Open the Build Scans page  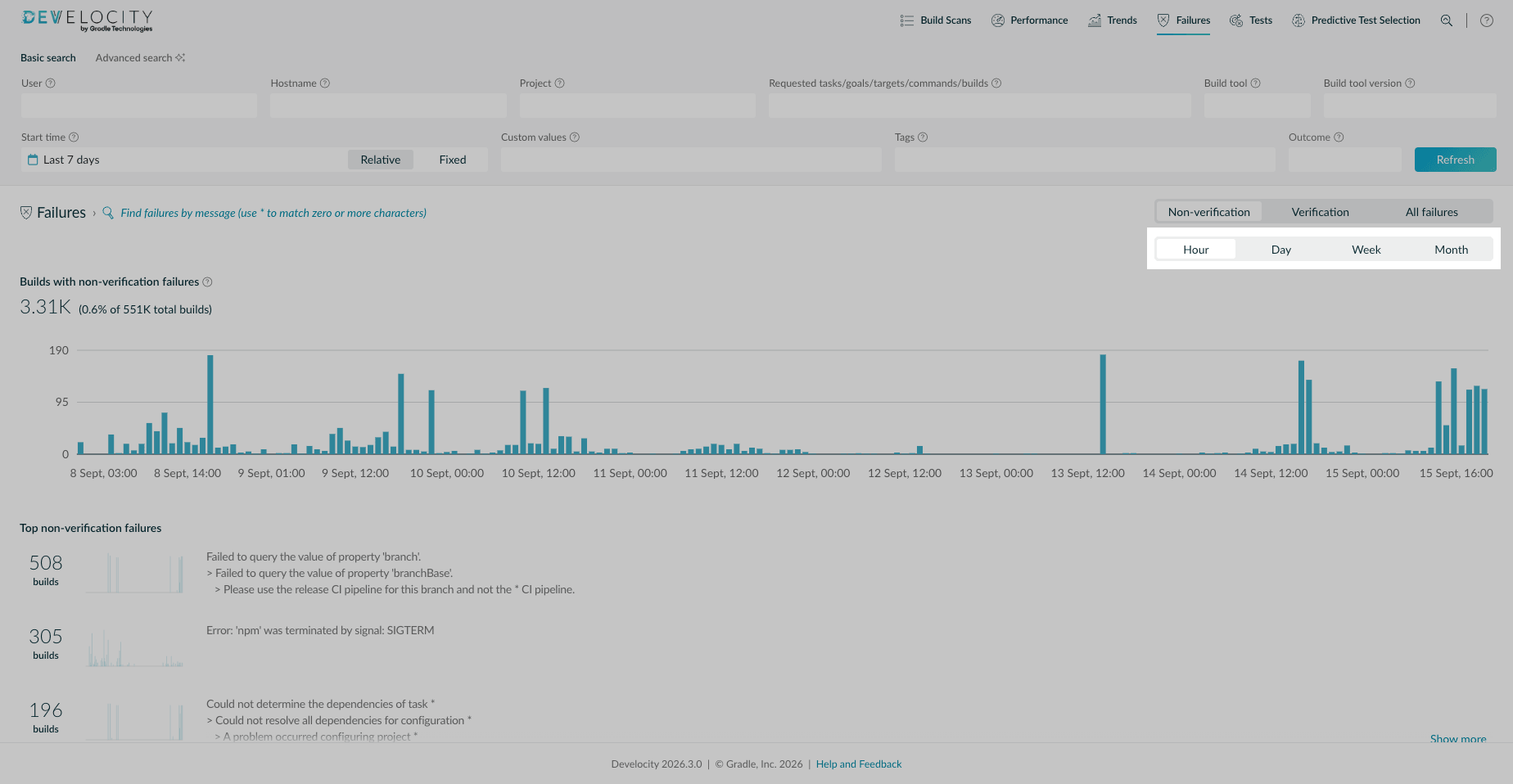tap(936, 20)
